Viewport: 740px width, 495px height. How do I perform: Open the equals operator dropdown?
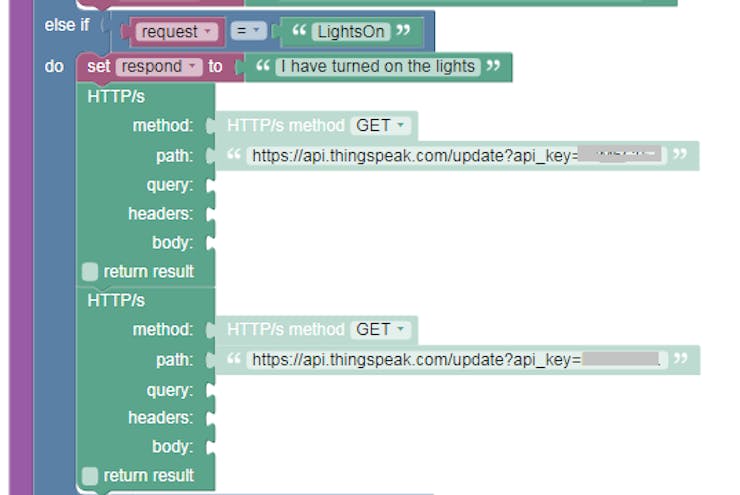(x=248, y=31)
